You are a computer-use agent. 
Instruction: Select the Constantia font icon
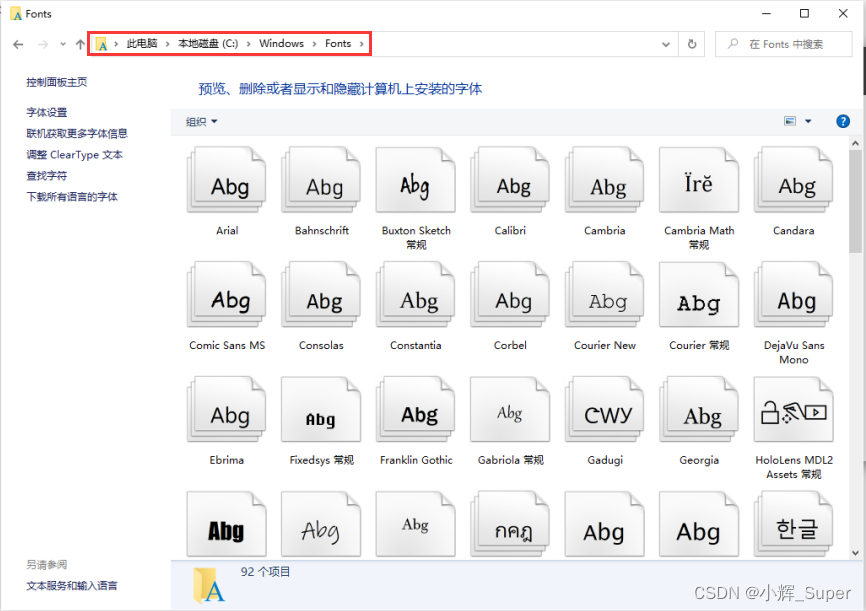click(x=415, y=295)
